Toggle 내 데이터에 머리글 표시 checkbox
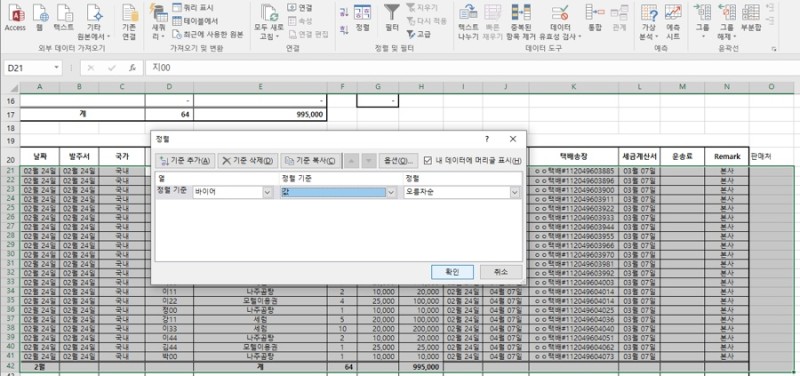This screenshot has height=376, width=800. pos(428,160)
